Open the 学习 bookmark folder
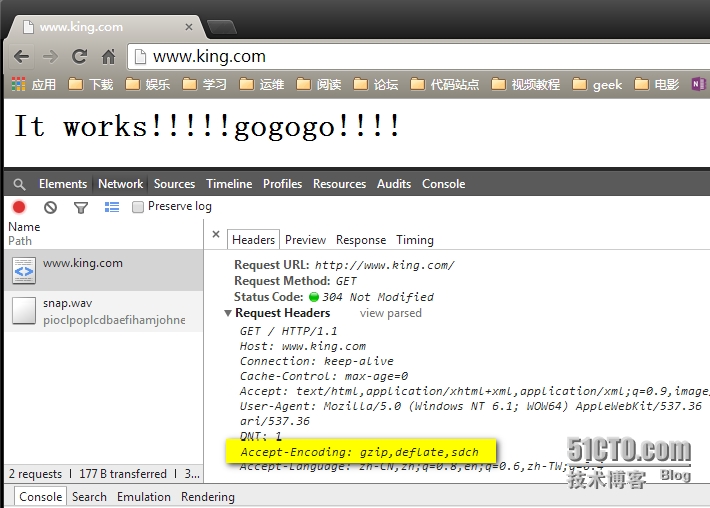This screenshot has height=508, width=710. click(x=204, y=84)
